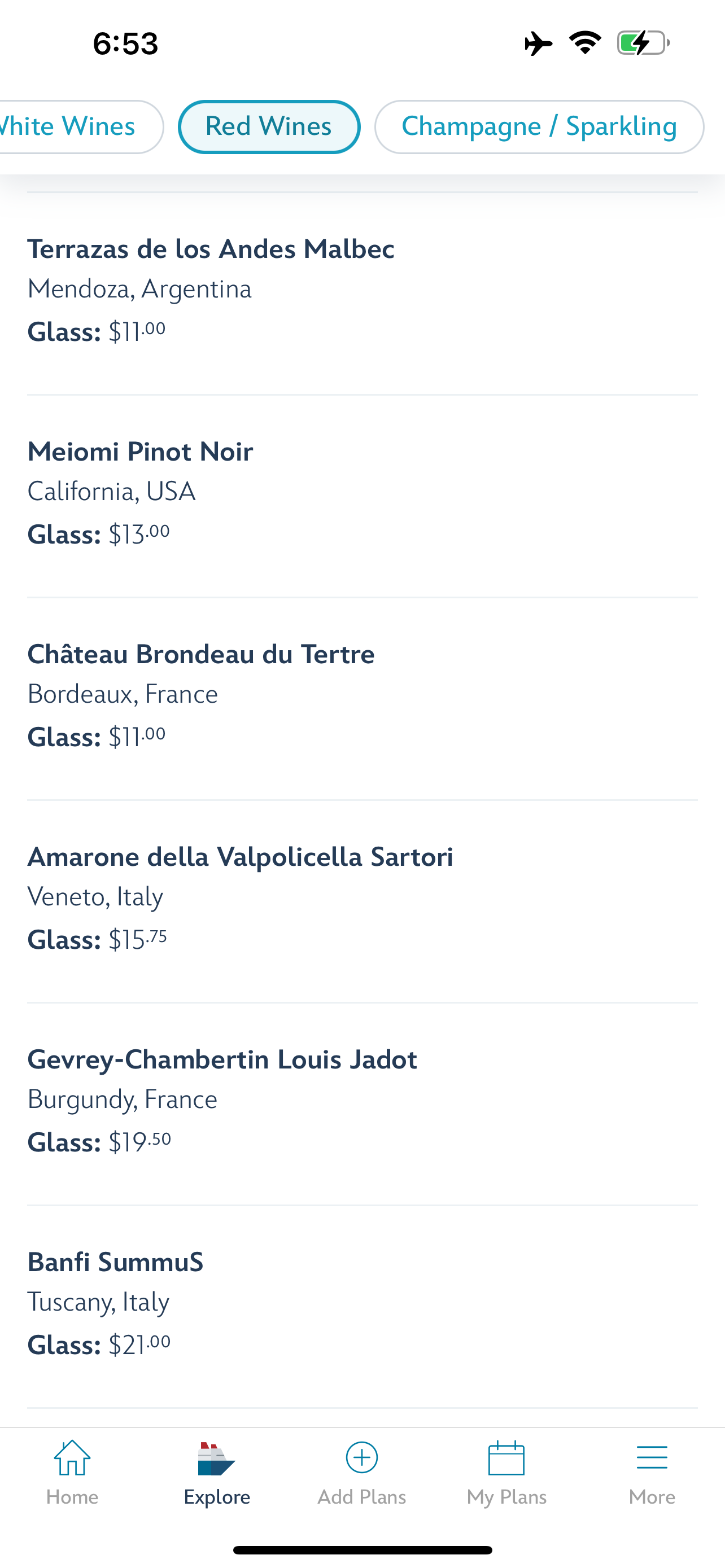Select Terrazas de los Andes Malbec

[211, 249]
